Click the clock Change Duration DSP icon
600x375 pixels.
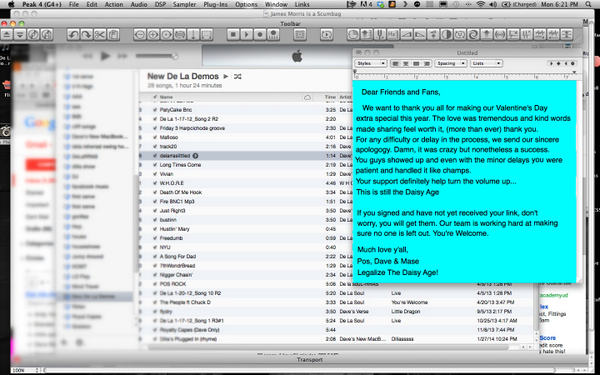353,35
